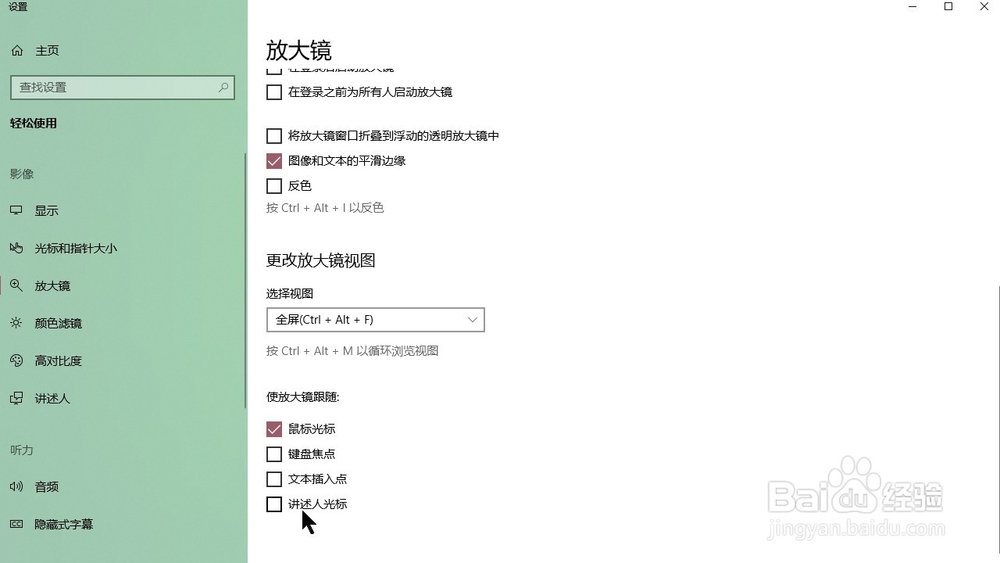The image size is (1000, 563).
Task: Select the 光标和指针大小 cursor icon
Action: [17, 248]
